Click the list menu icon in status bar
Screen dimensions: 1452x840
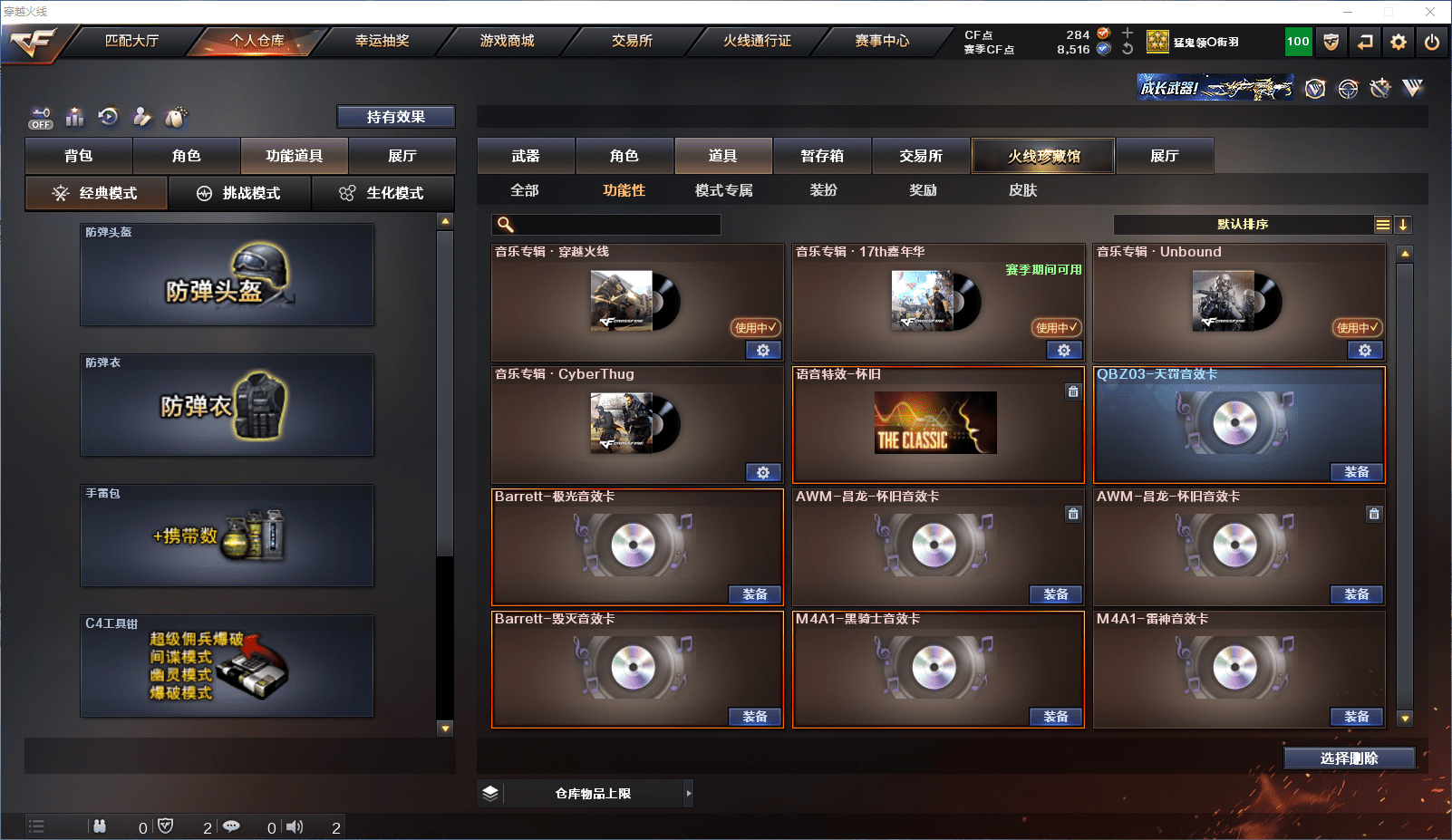pos(36,826)
